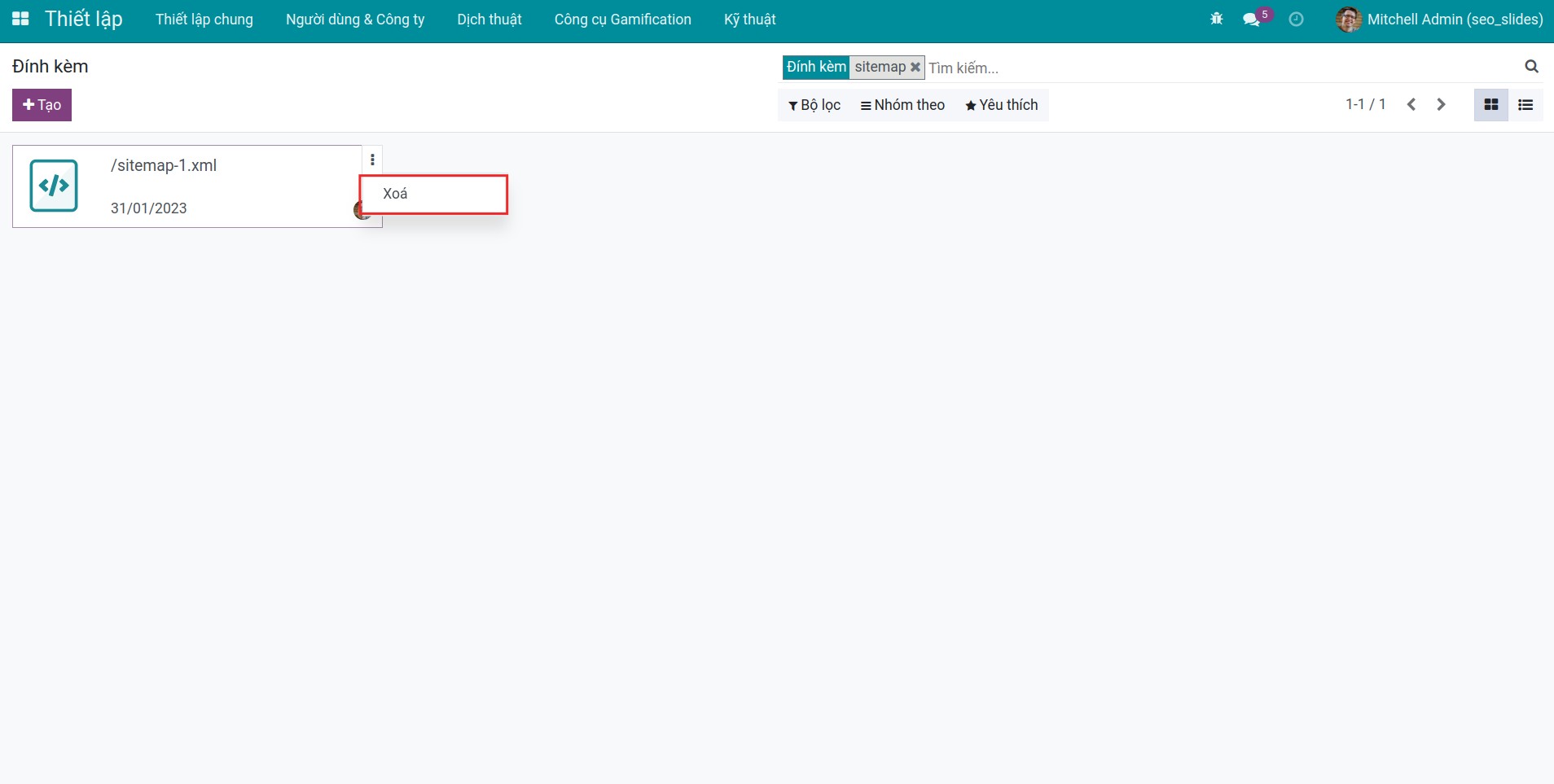
Task: Open the Nhóm theo dropdown
Action: tap(902, 104)
